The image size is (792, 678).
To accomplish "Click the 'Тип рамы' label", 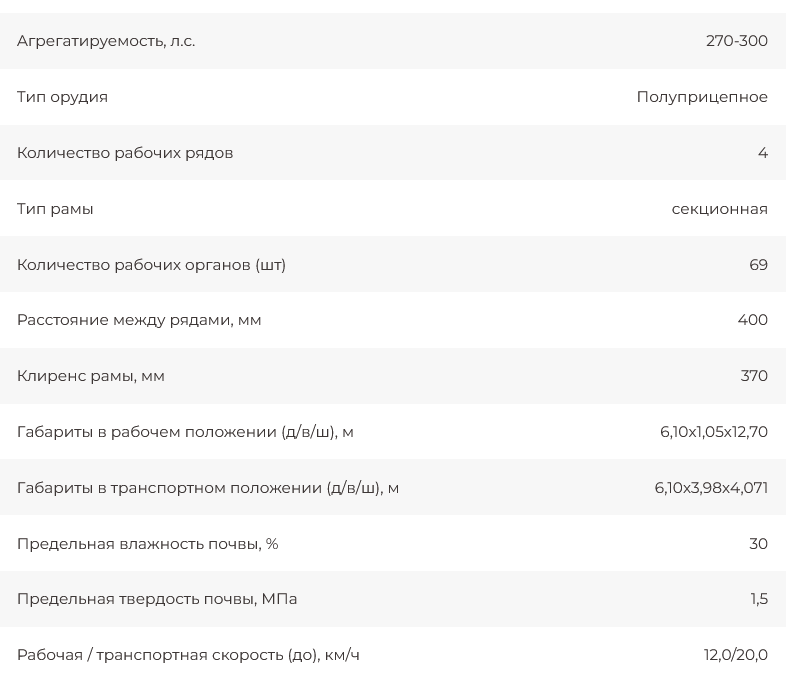I will (x=55, y=209).
